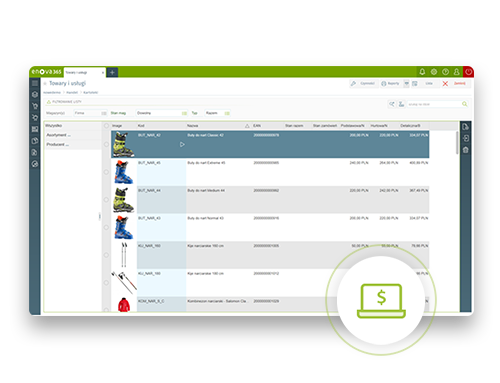500x383 pixels.
Task: Click the left sidebar icon below the gear
Action: click(x=35, y=129)
